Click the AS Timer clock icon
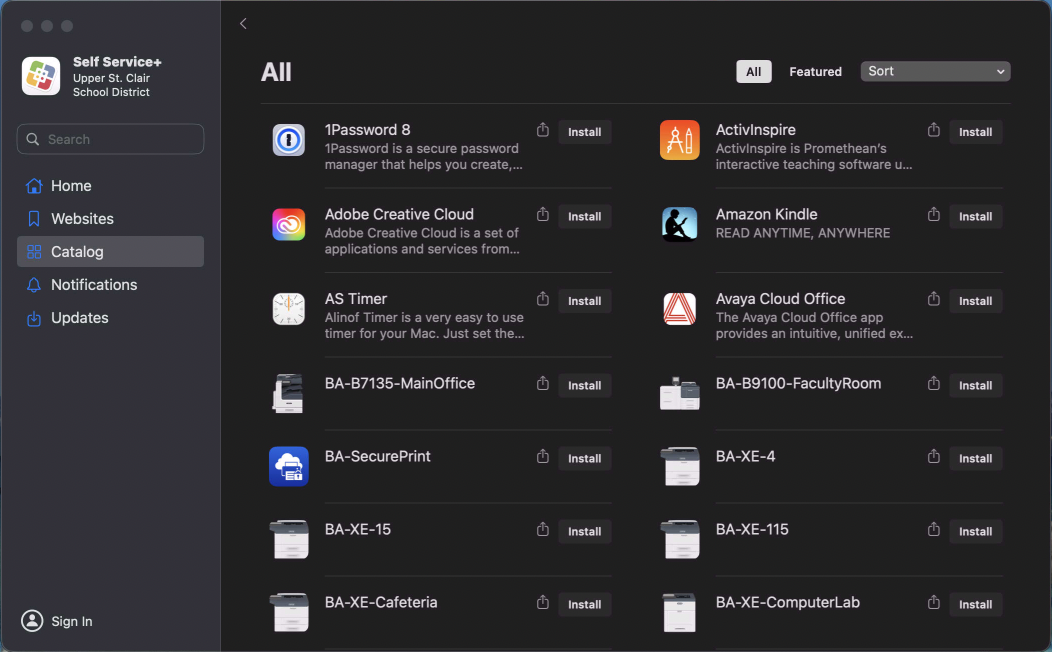 coord(289,309)
